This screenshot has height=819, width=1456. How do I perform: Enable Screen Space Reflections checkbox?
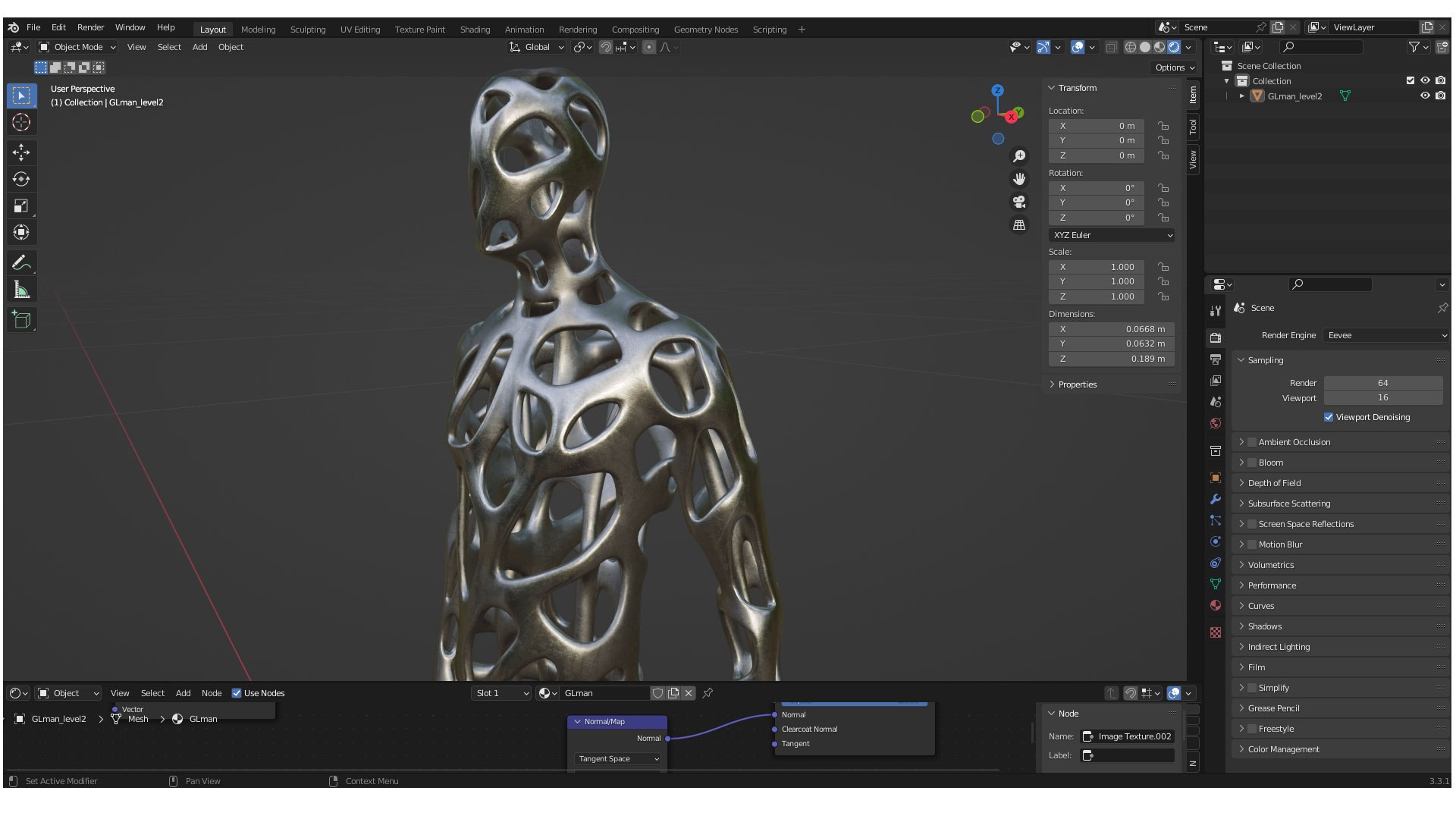click(1252, 524)
